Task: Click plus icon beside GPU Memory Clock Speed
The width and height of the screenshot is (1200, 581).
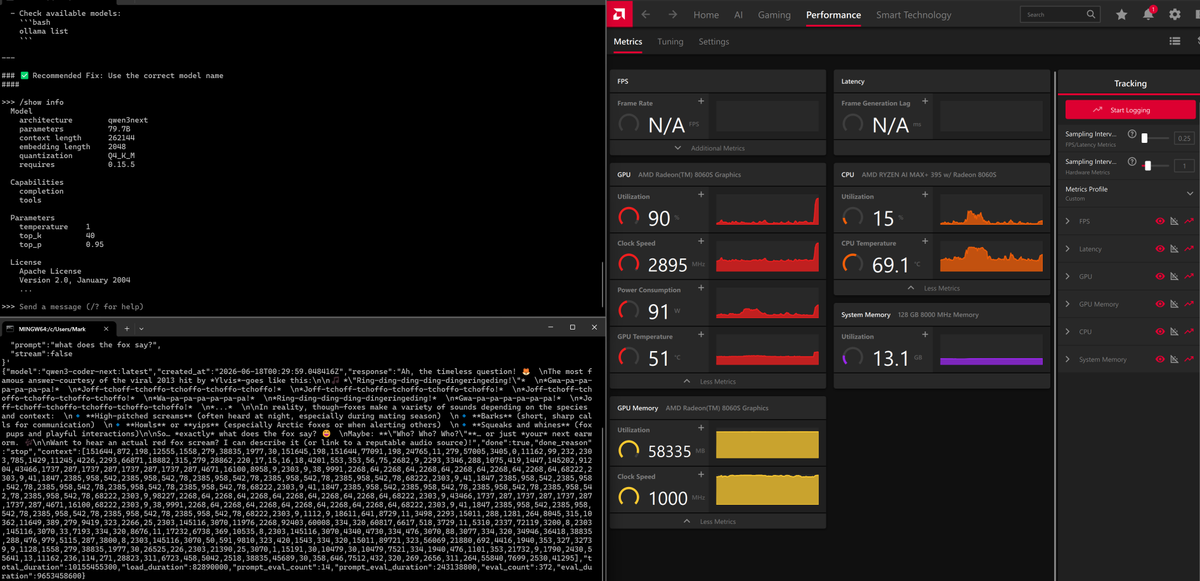Action: click(700, 477)
